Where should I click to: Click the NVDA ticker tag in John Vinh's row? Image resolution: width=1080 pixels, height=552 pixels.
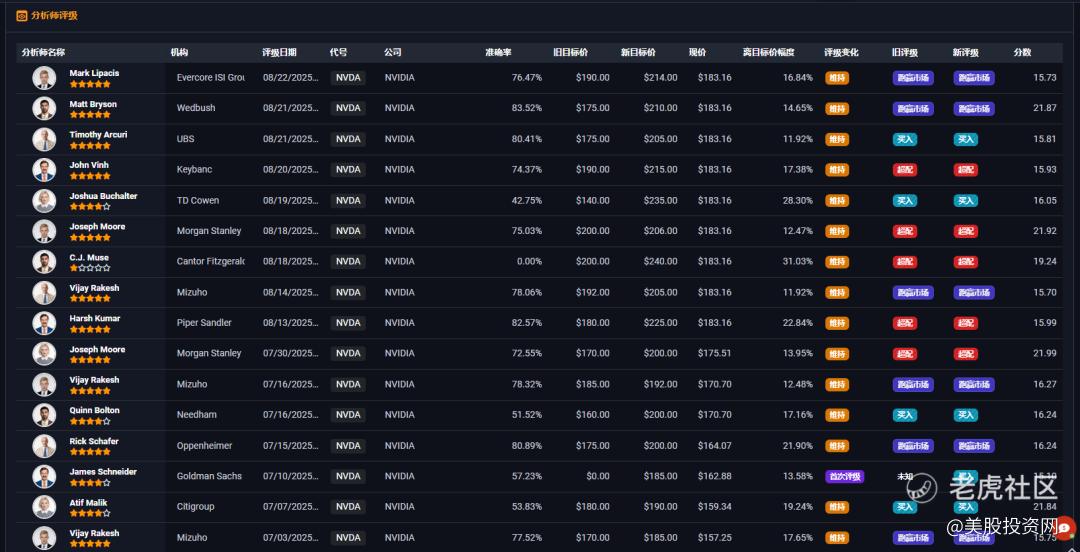point(348,170)
